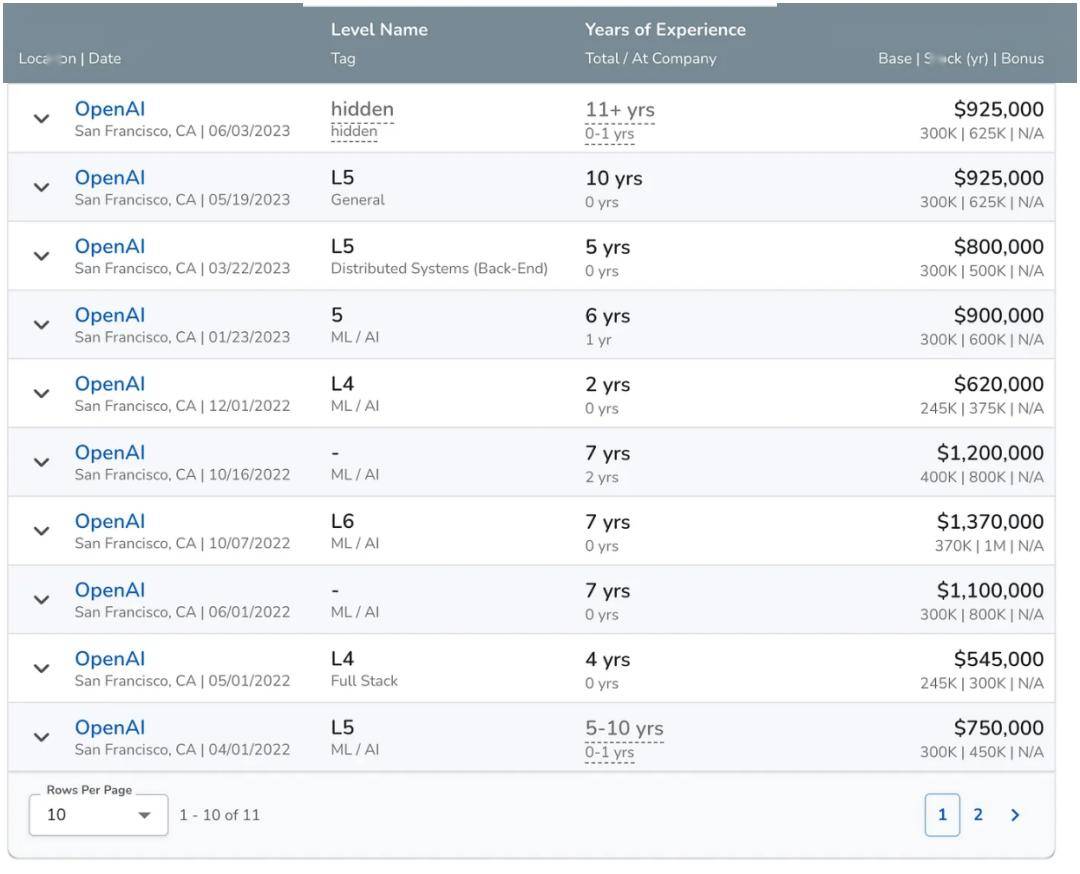Click the 300K | 450K | N/A breakdown
Viewport: 1080px width, 874px height.
[x=982, y=752]
